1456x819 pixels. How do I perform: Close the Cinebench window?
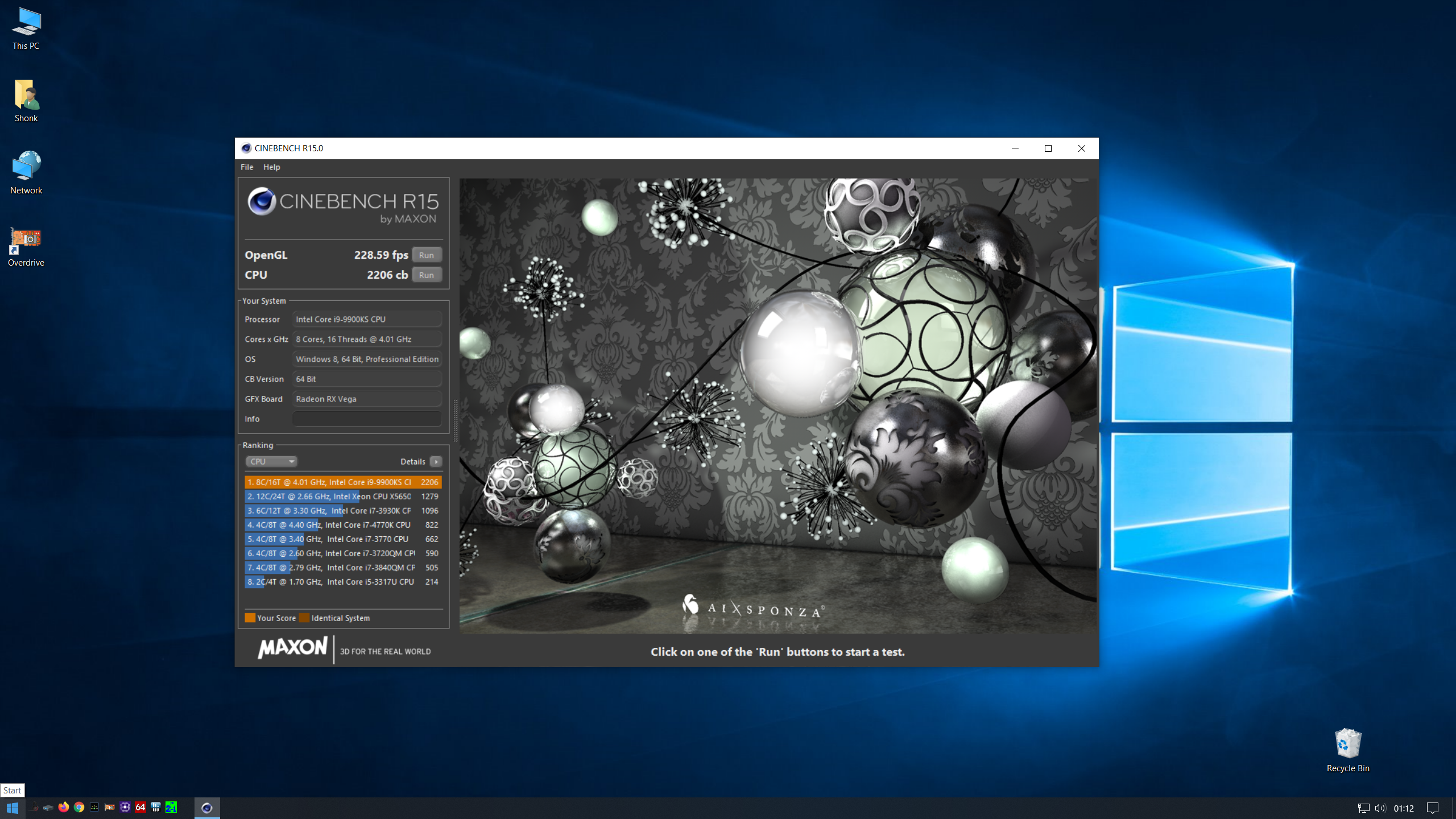(x=1082, y=148)
